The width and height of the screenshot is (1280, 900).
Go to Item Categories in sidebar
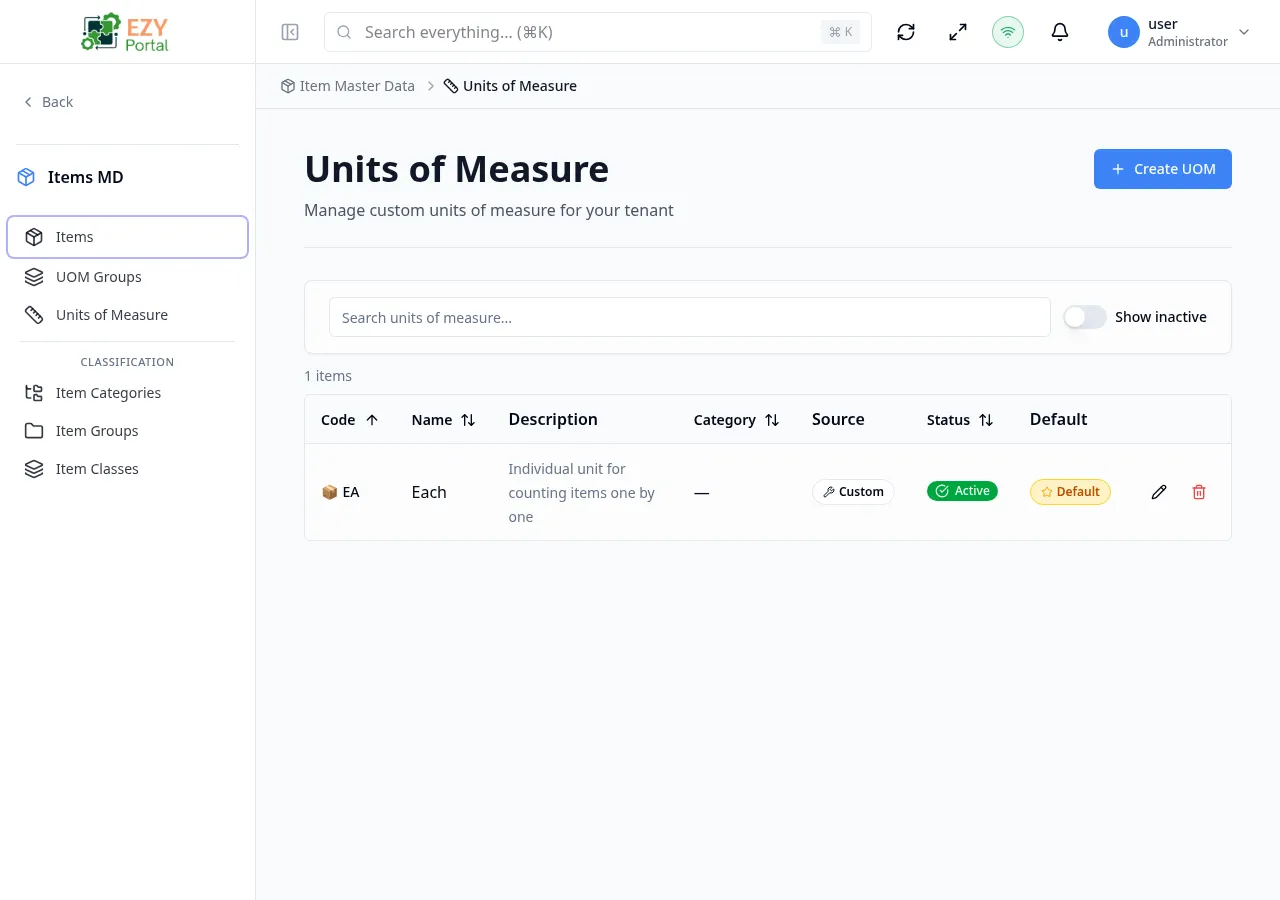pos(108,393)
